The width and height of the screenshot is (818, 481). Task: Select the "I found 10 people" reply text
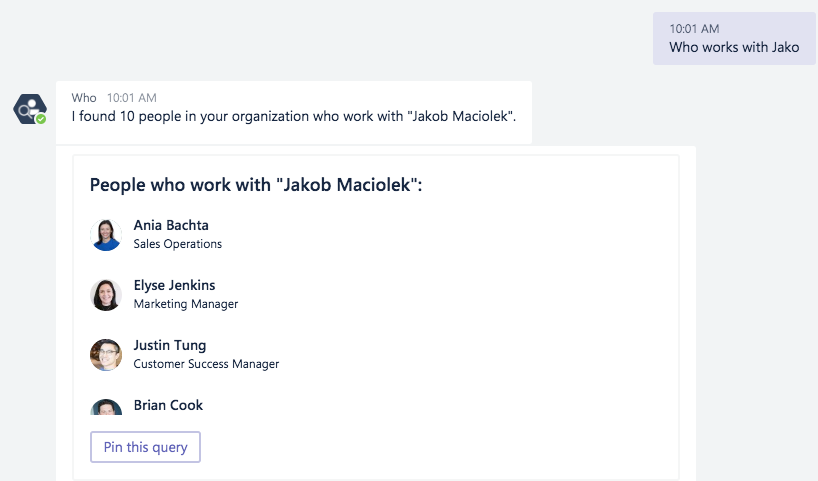(x=294, y=117)
